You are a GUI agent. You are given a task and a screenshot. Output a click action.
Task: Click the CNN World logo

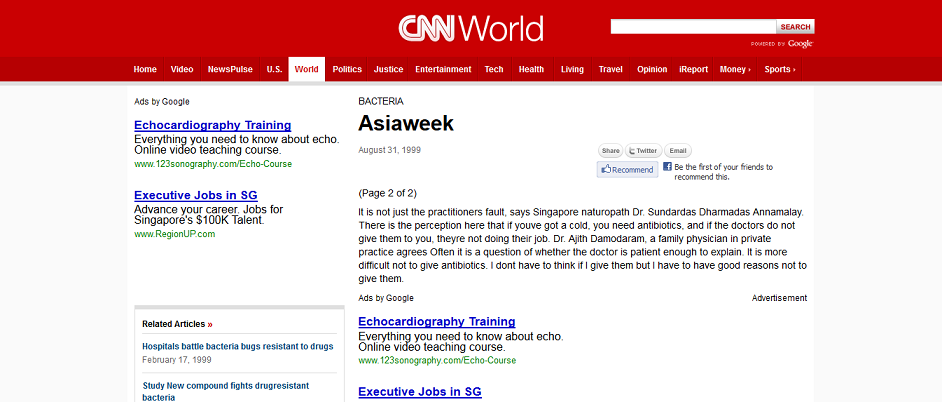(471, 28)
